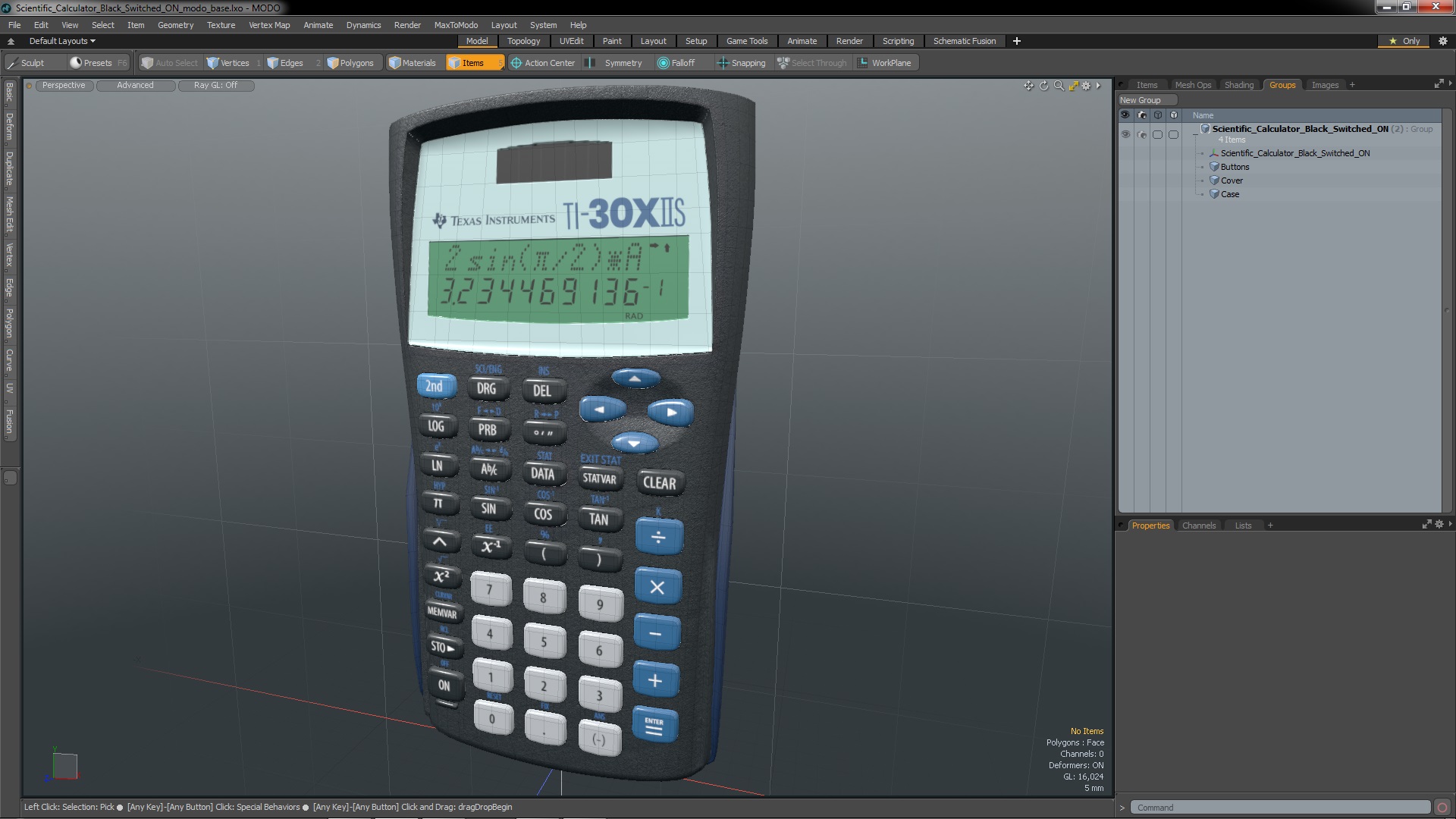Select the Cover mesh item
Screen dimensions: 1456x819
click(1232, 180)
